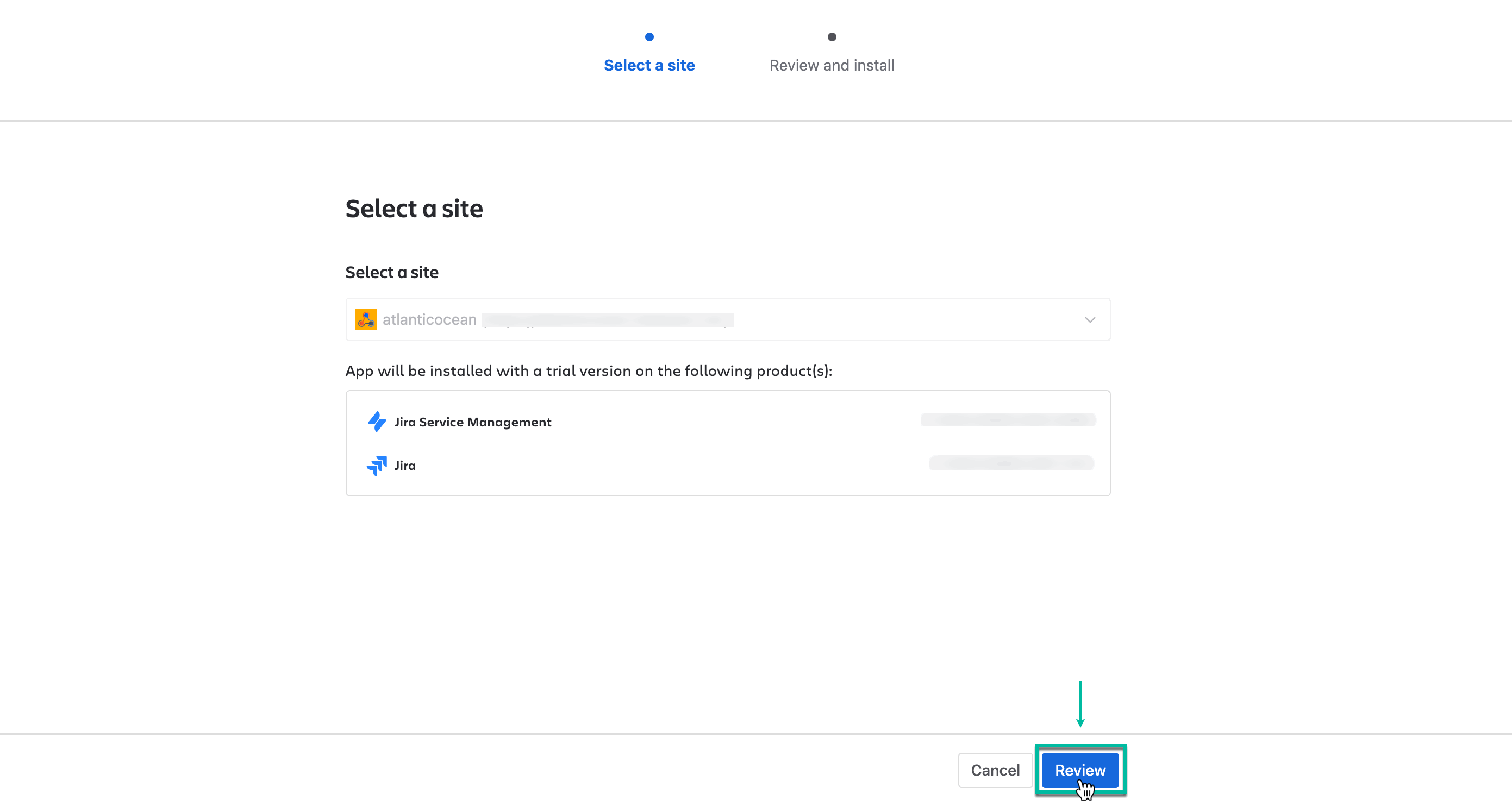Click the green arrow pointing to Review
1512x805 pixels.
tap(1080, 704)
